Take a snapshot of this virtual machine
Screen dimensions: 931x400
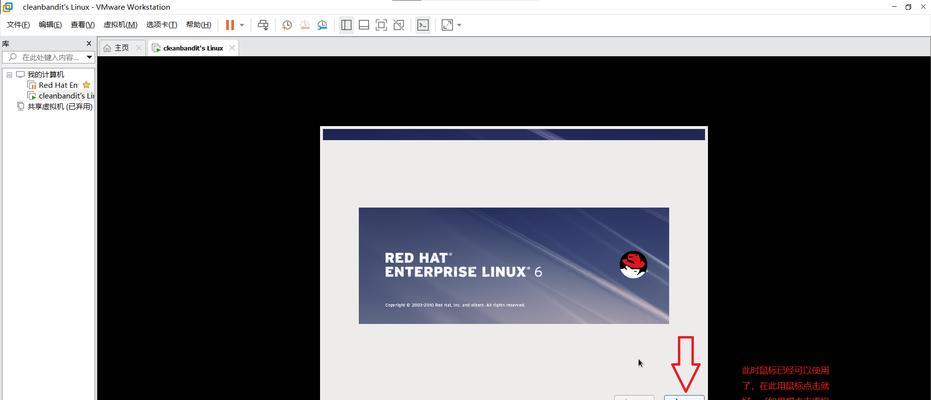click(287, 25)
